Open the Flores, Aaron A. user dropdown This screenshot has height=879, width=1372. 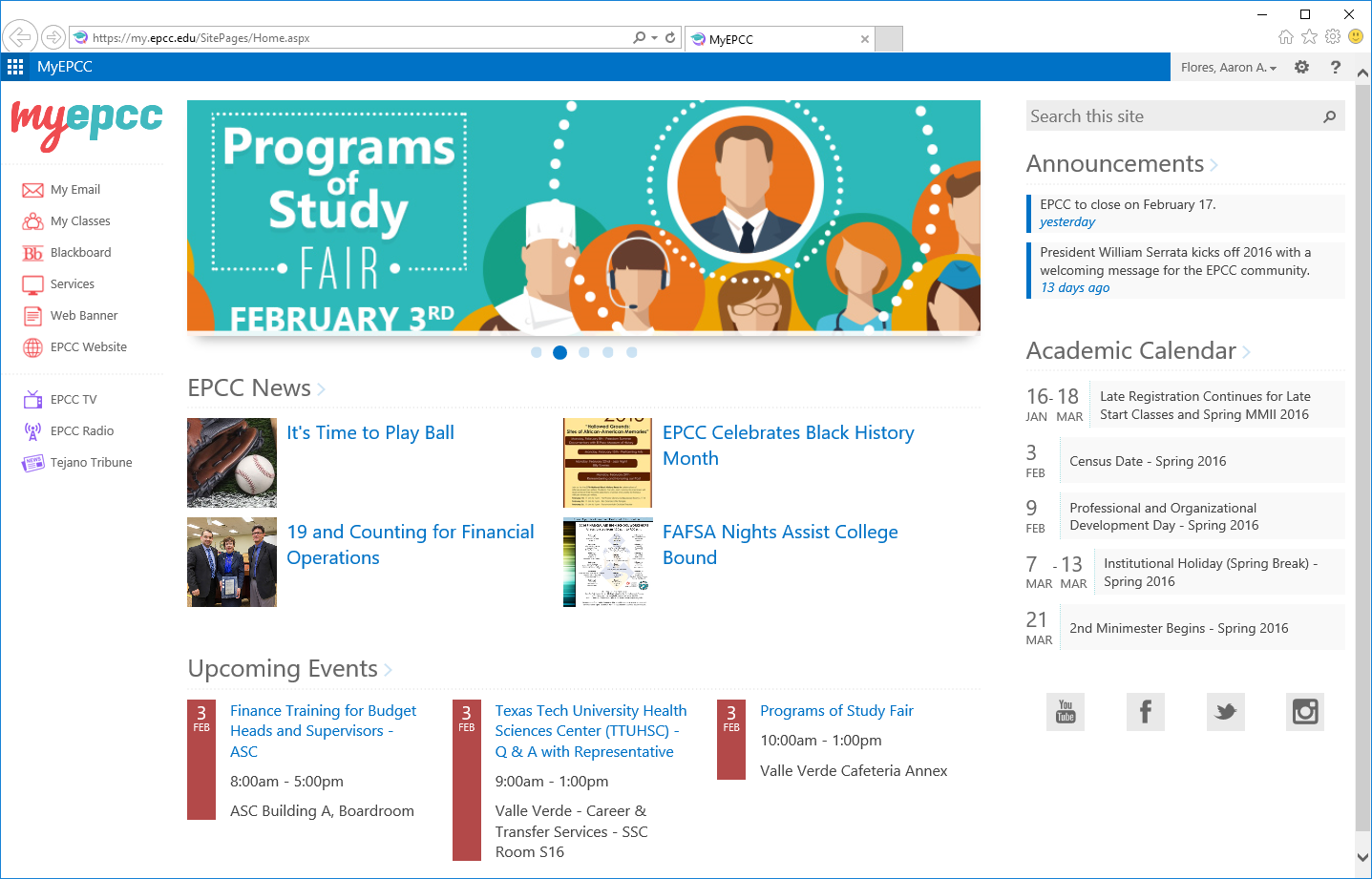pos(1228,68)
